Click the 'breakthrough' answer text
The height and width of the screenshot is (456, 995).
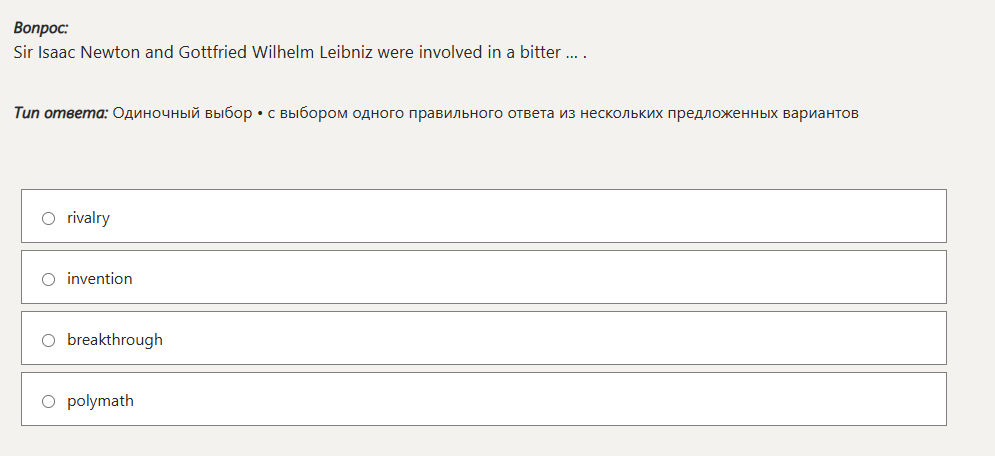click(114, 340)
